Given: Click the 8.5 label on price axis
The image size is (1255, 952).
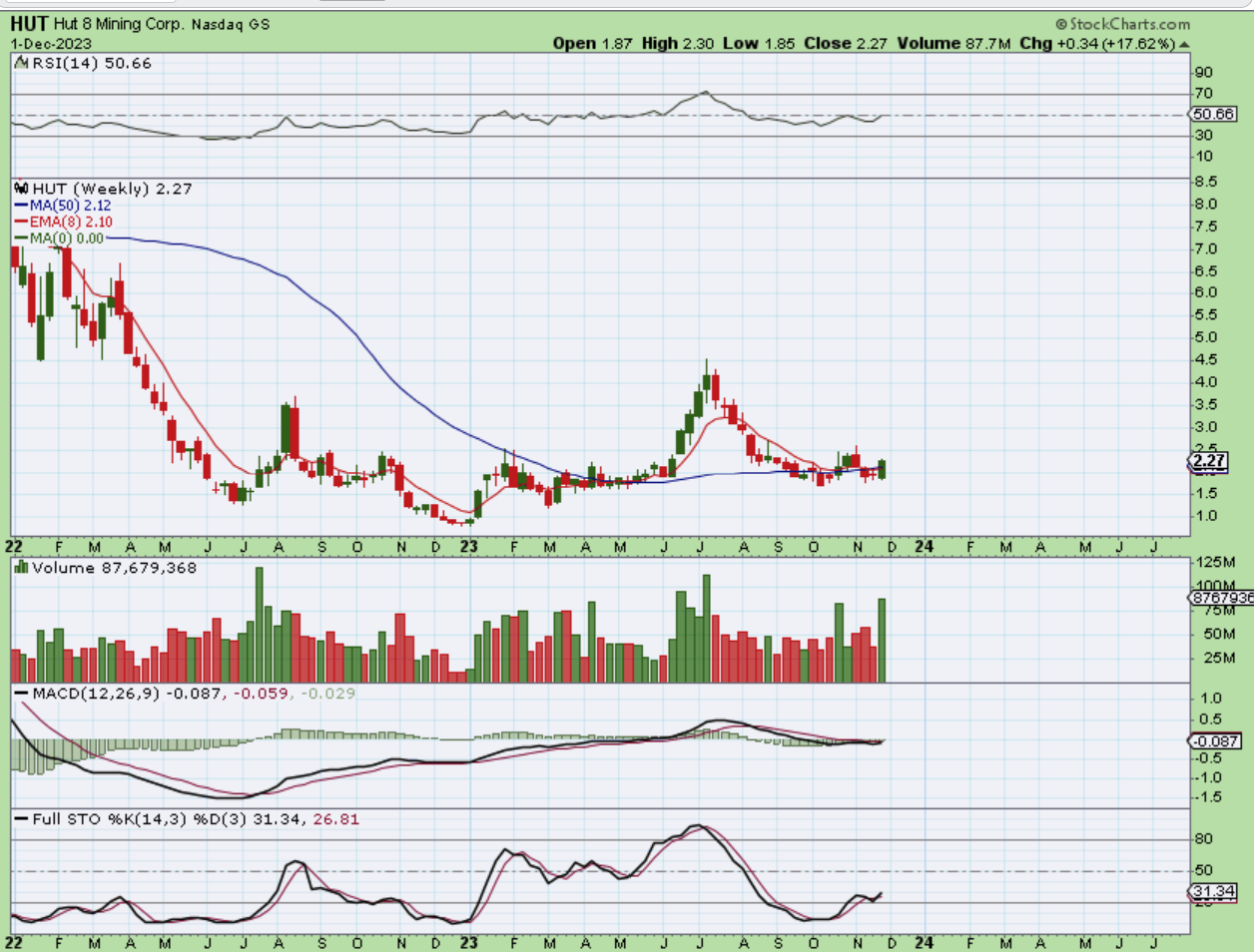Looking at the screenshot, I should (1205, 182).
